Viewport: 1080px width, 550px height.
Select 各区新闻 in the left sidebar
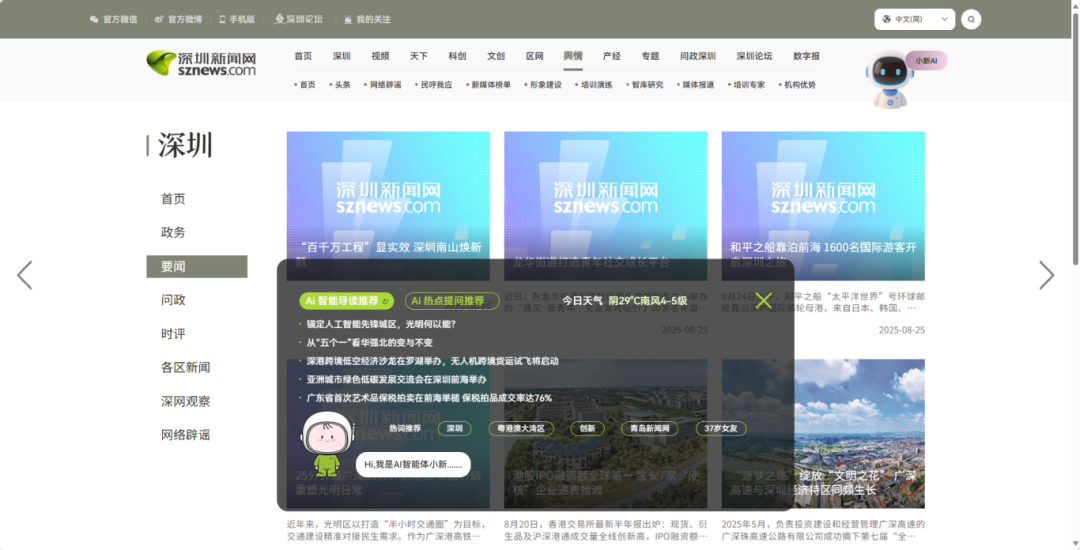click(185, 367)
